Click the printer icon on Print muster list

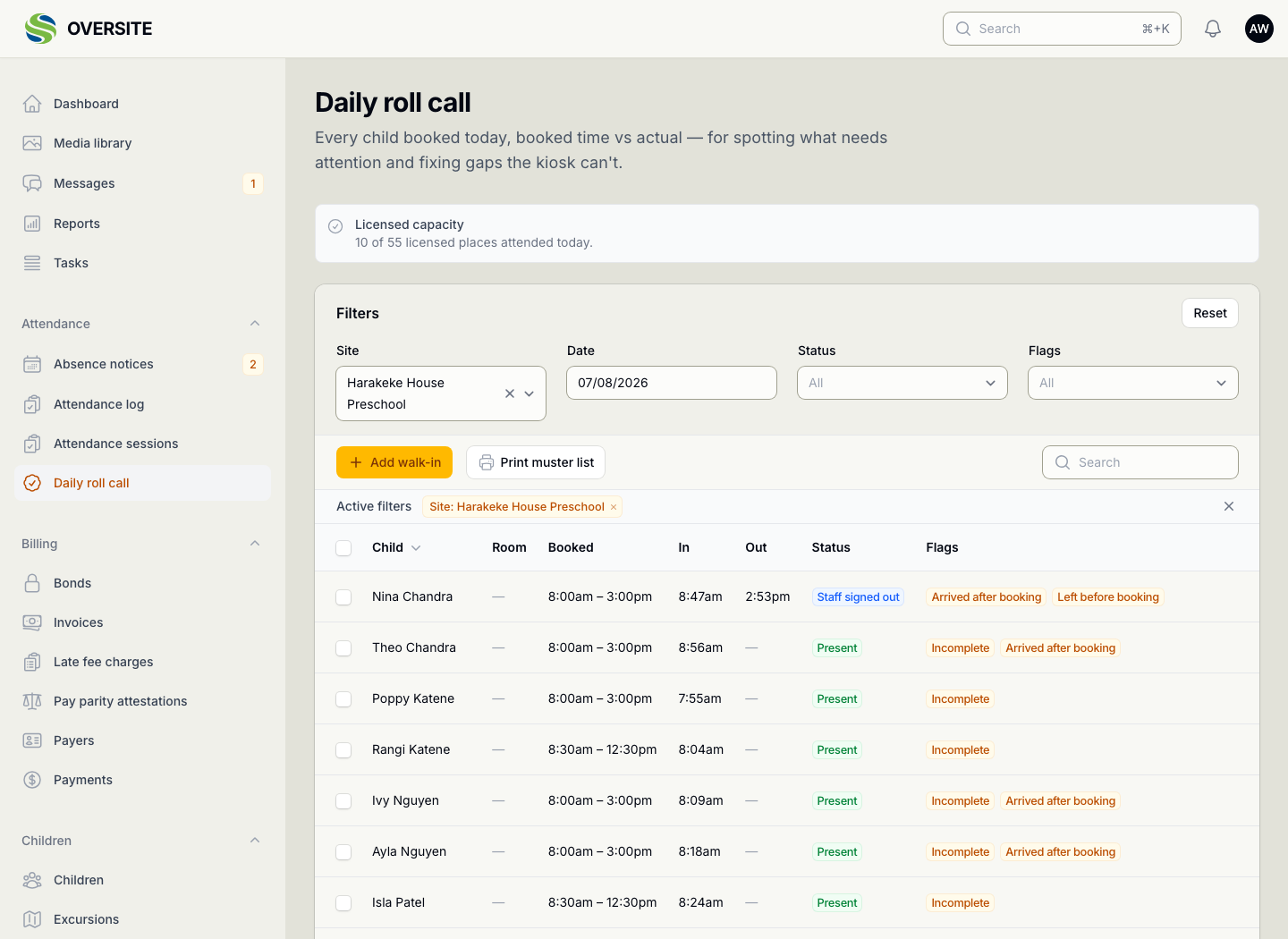[487, 462]
